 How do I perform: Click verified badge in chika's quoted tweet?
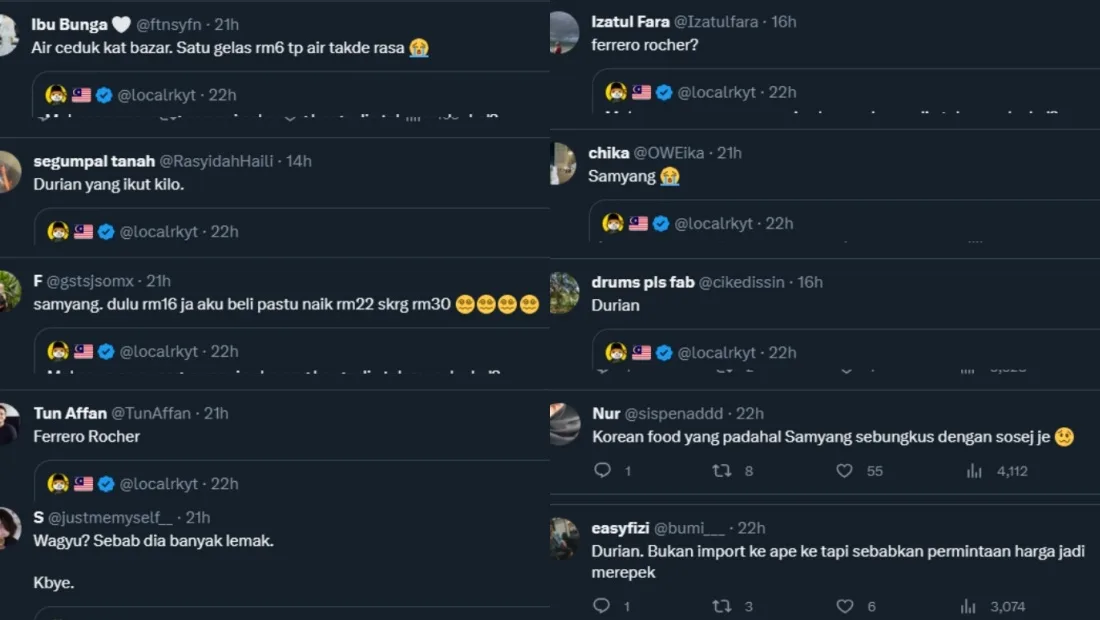(661, 223)
